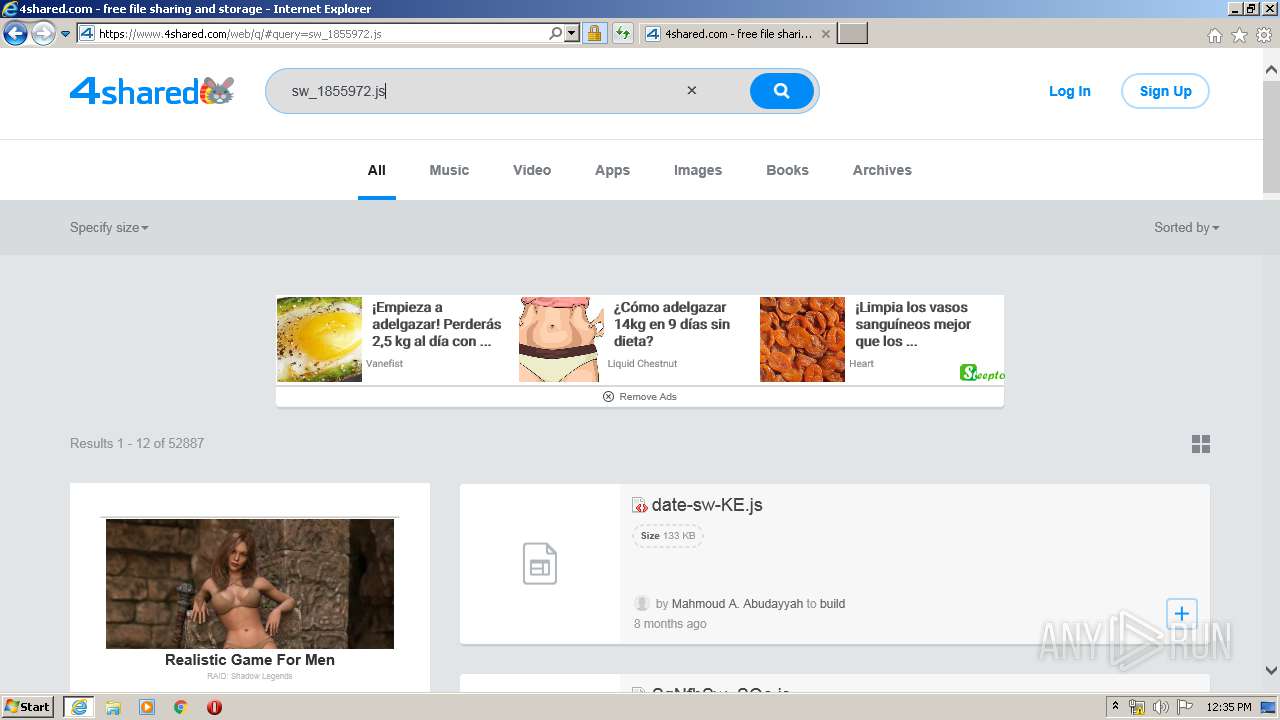Open the red Opera taskbar icon
The width and height of the screenshot is (1280, 720).
214,707
